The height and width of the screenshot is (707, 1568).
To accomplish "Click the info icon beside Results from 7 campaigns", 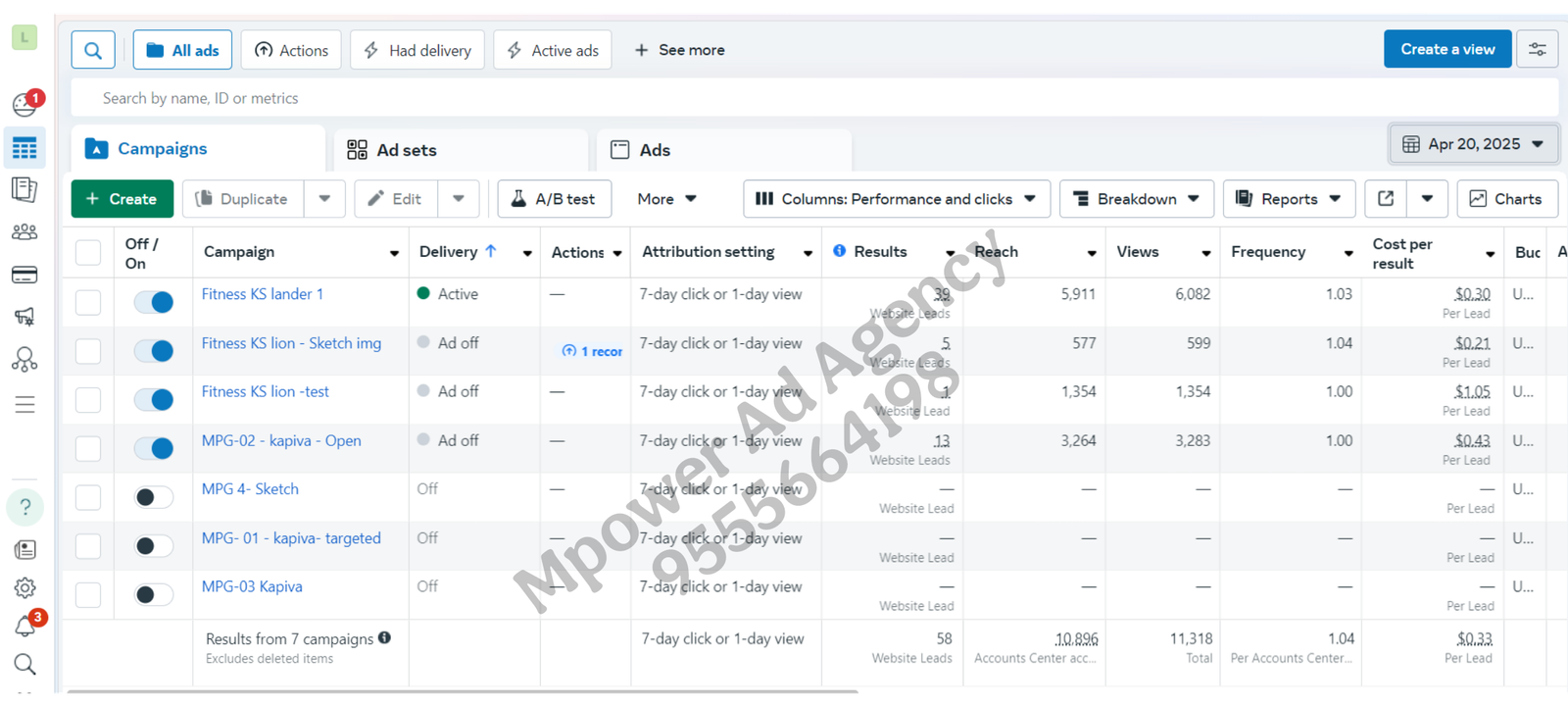I will (385, 637).
